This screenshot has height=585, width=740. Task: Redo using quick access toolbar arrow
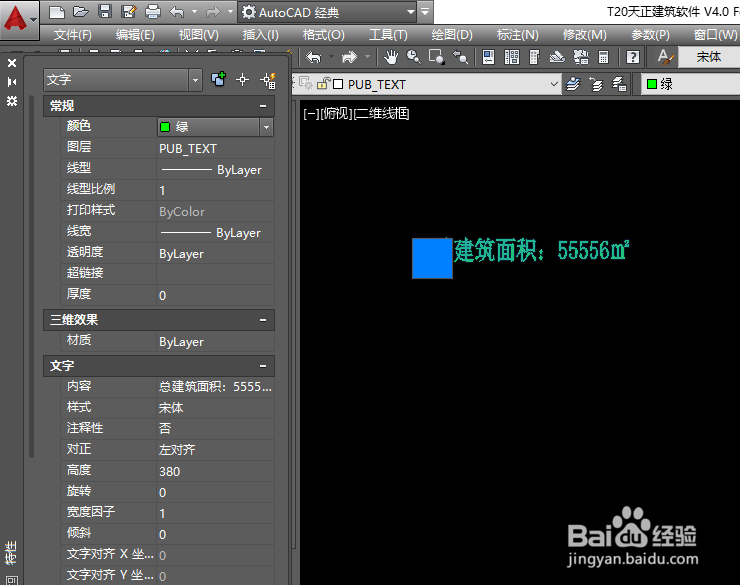[213, 12]
